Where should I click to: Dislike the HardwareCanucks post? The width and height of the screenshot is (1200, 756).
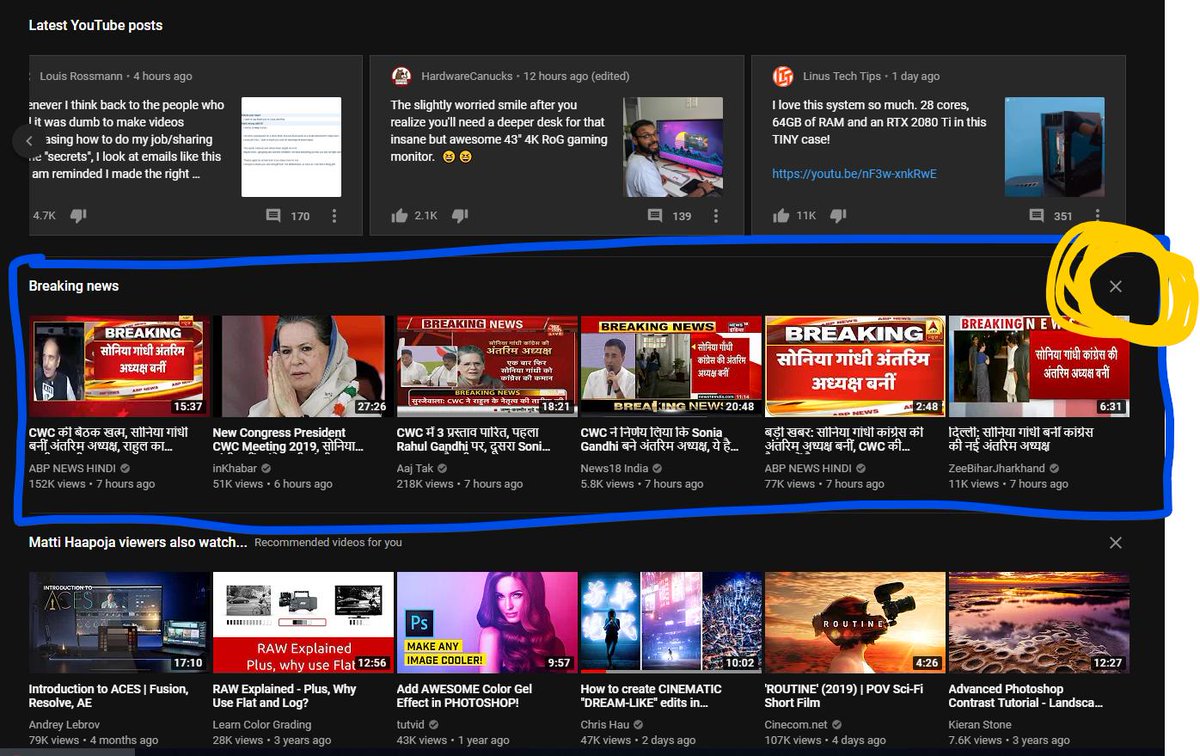(x=460, y=216)
